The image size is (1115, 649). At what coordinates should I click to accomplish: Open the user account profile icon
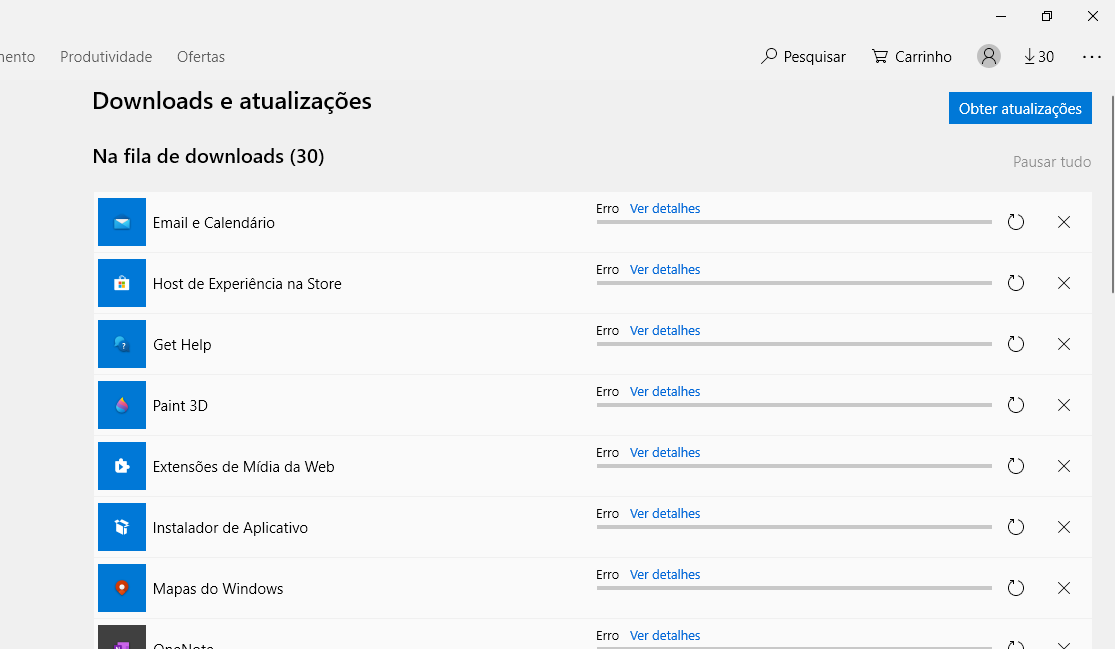[x=989, y=57]
